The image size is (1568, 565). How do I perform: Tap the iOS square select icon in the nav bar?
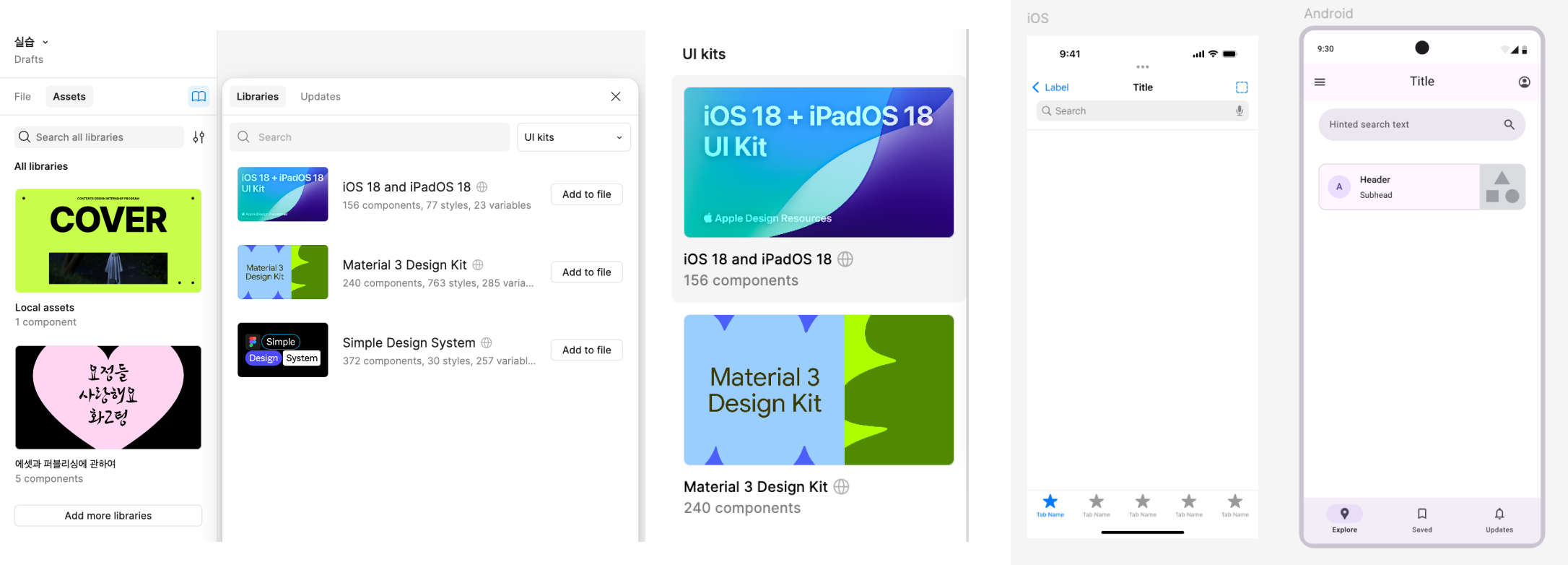pos(1242,87)
